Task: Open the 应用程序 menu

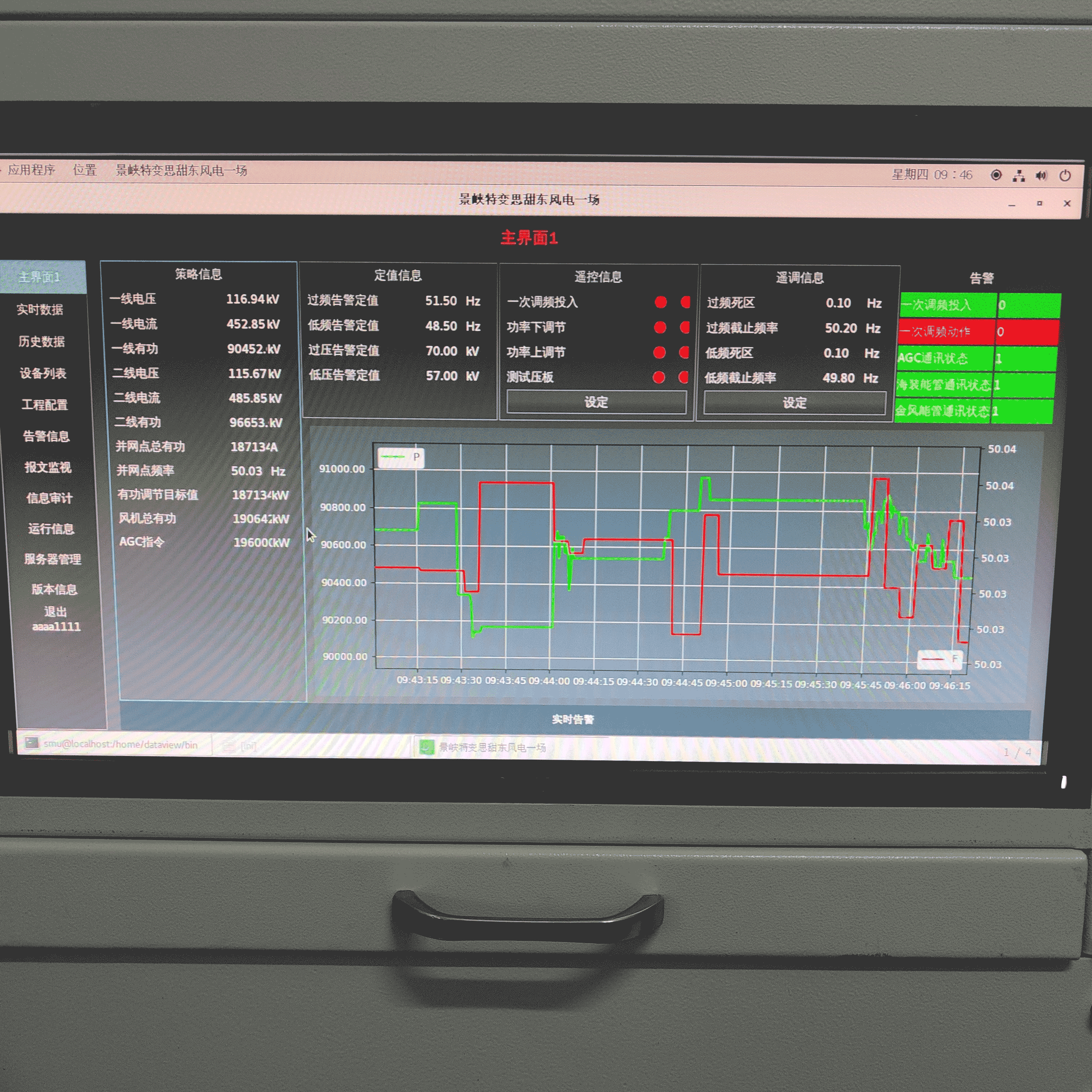Action: click(31, 169)
